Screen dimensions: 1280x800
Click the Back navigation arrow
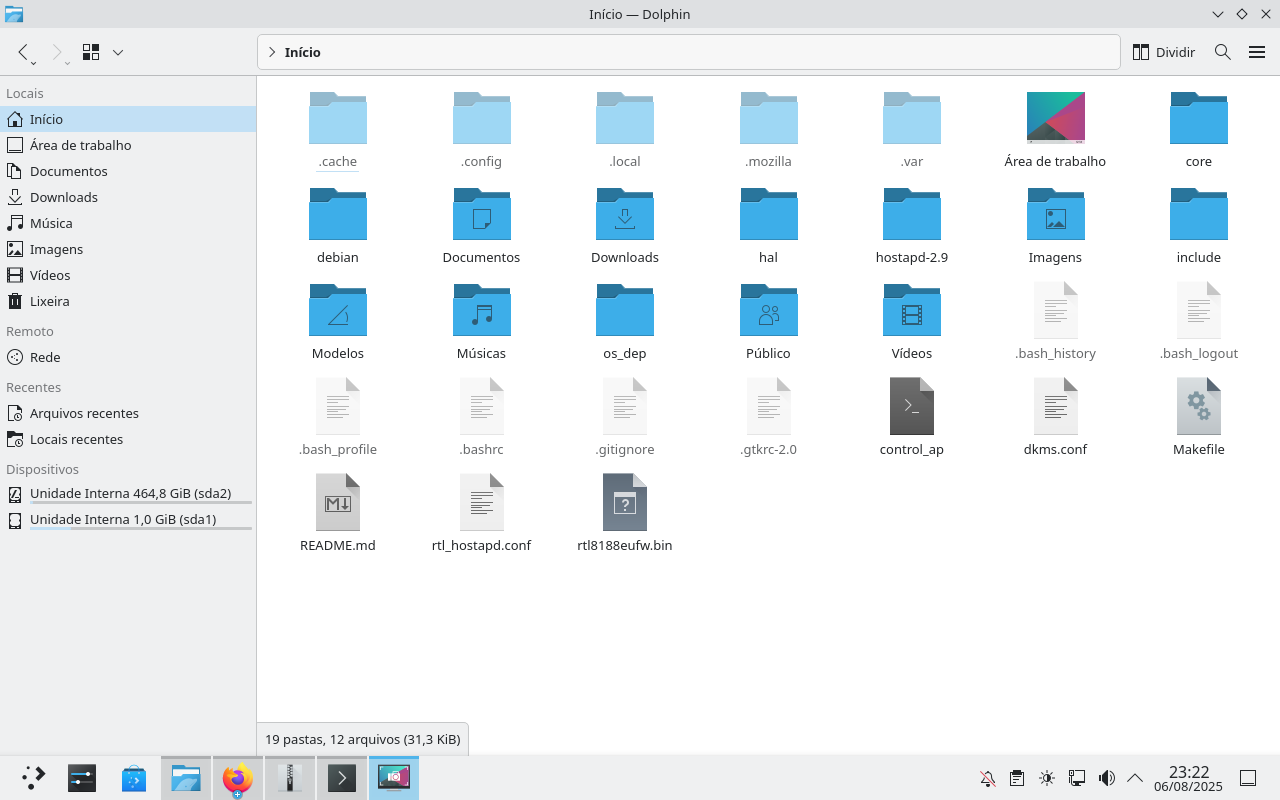point(24,52)
